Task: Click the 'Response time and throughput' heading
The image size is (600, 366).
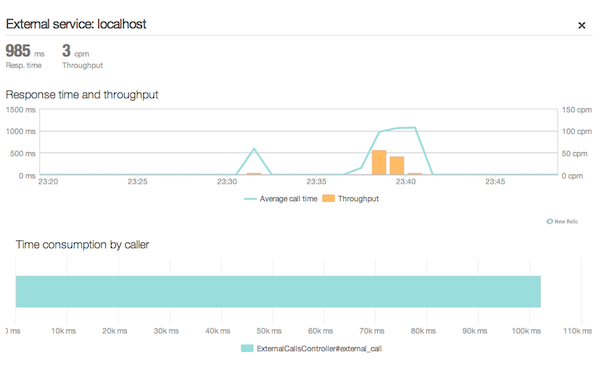Action: 82,95
